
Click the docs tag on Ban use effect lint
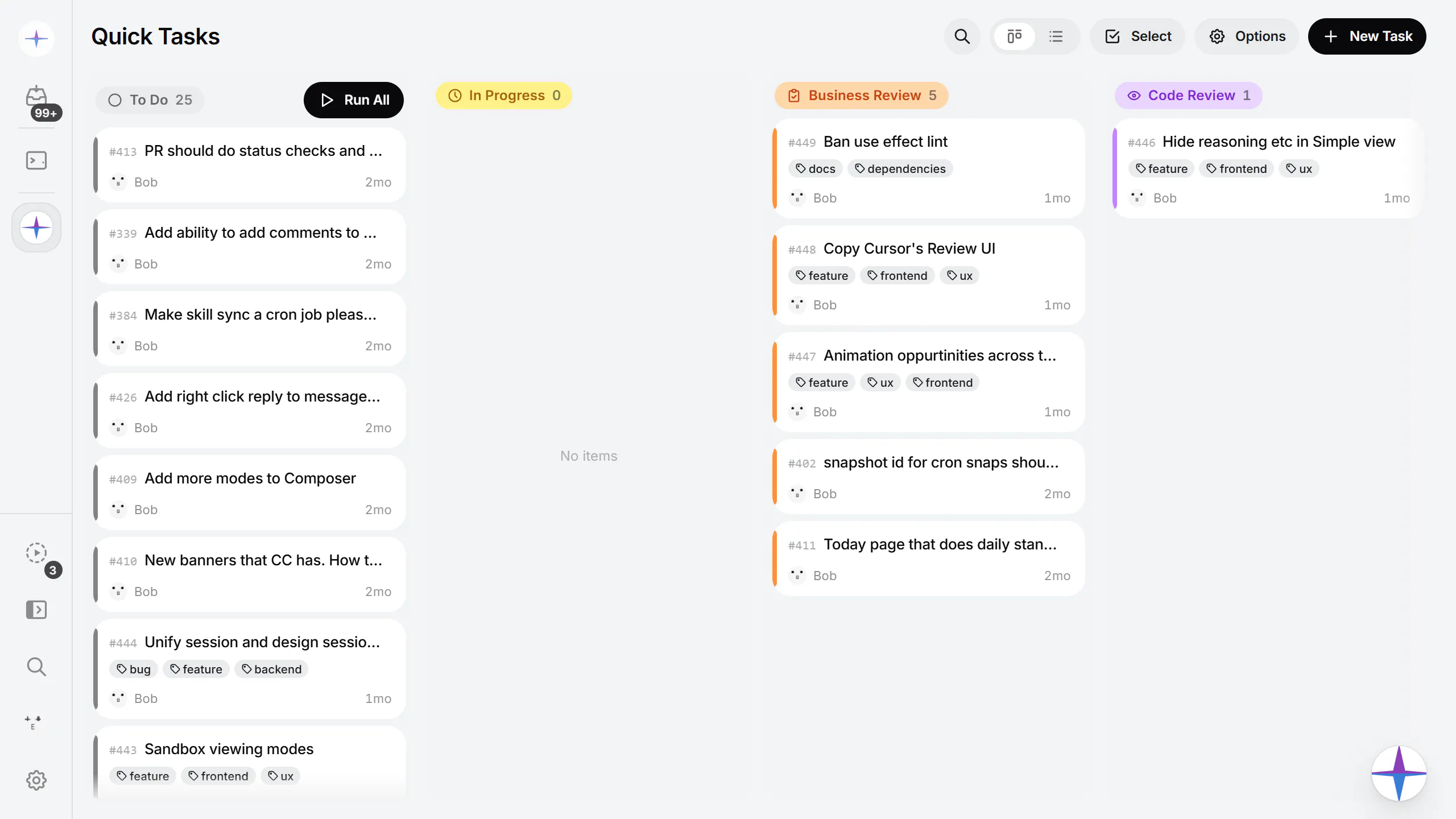(816, 169)
